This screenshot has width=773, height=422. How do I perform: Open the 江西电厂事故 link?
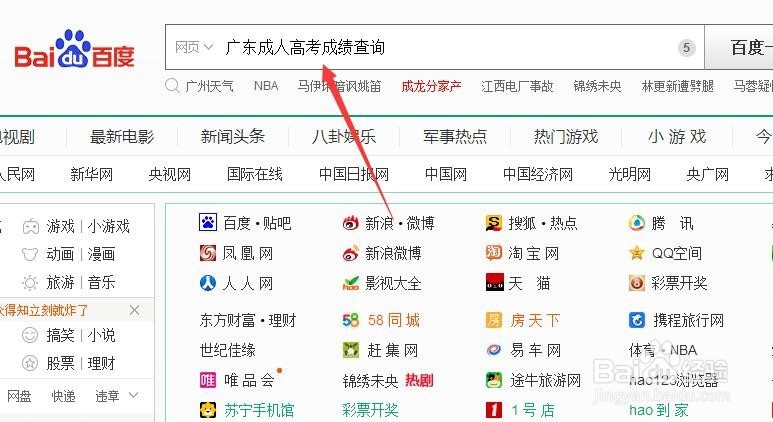click(517, 86)
